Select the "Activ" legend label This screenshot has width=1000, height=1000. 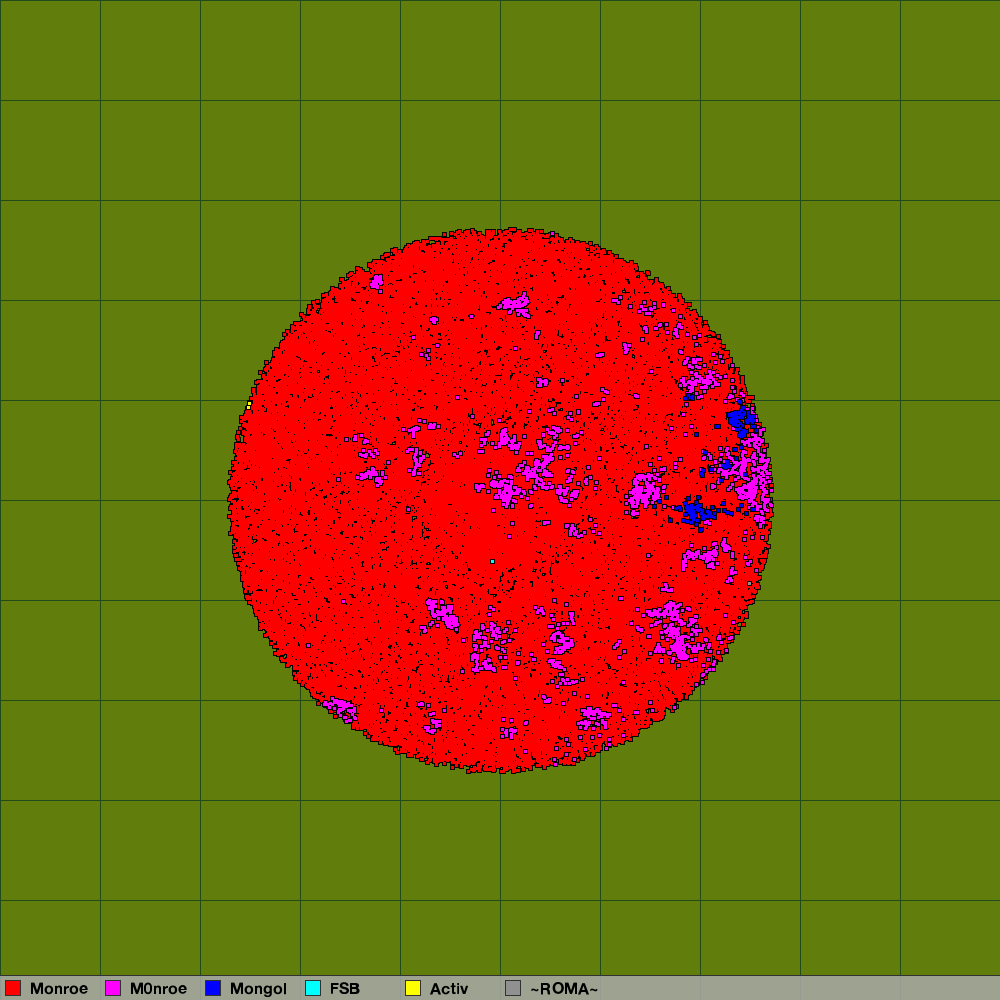point(449,989)
